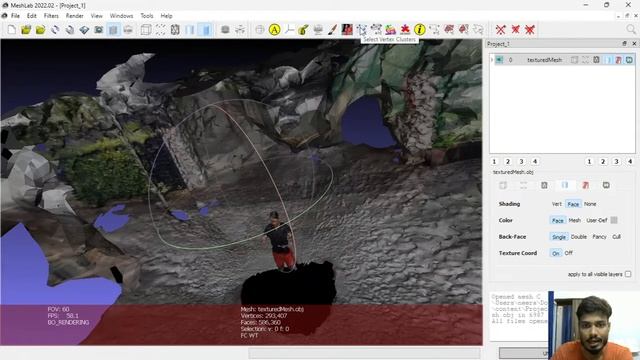The width and height of the screenshot is (640, 360).
Task: Open the yellow Get Info tool
Action: pyautogui.click(x=420, y=29)
